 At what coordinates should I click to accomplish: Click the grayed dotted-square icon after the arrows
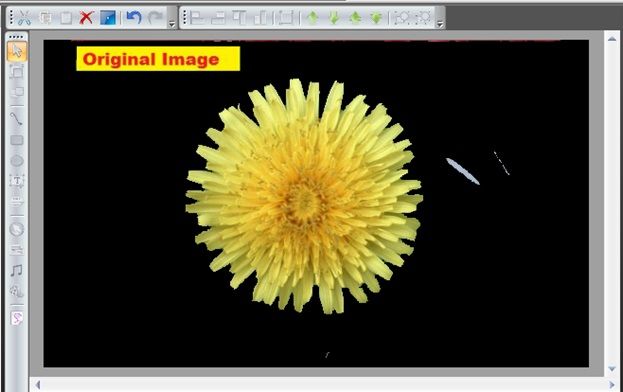point(402,18)
